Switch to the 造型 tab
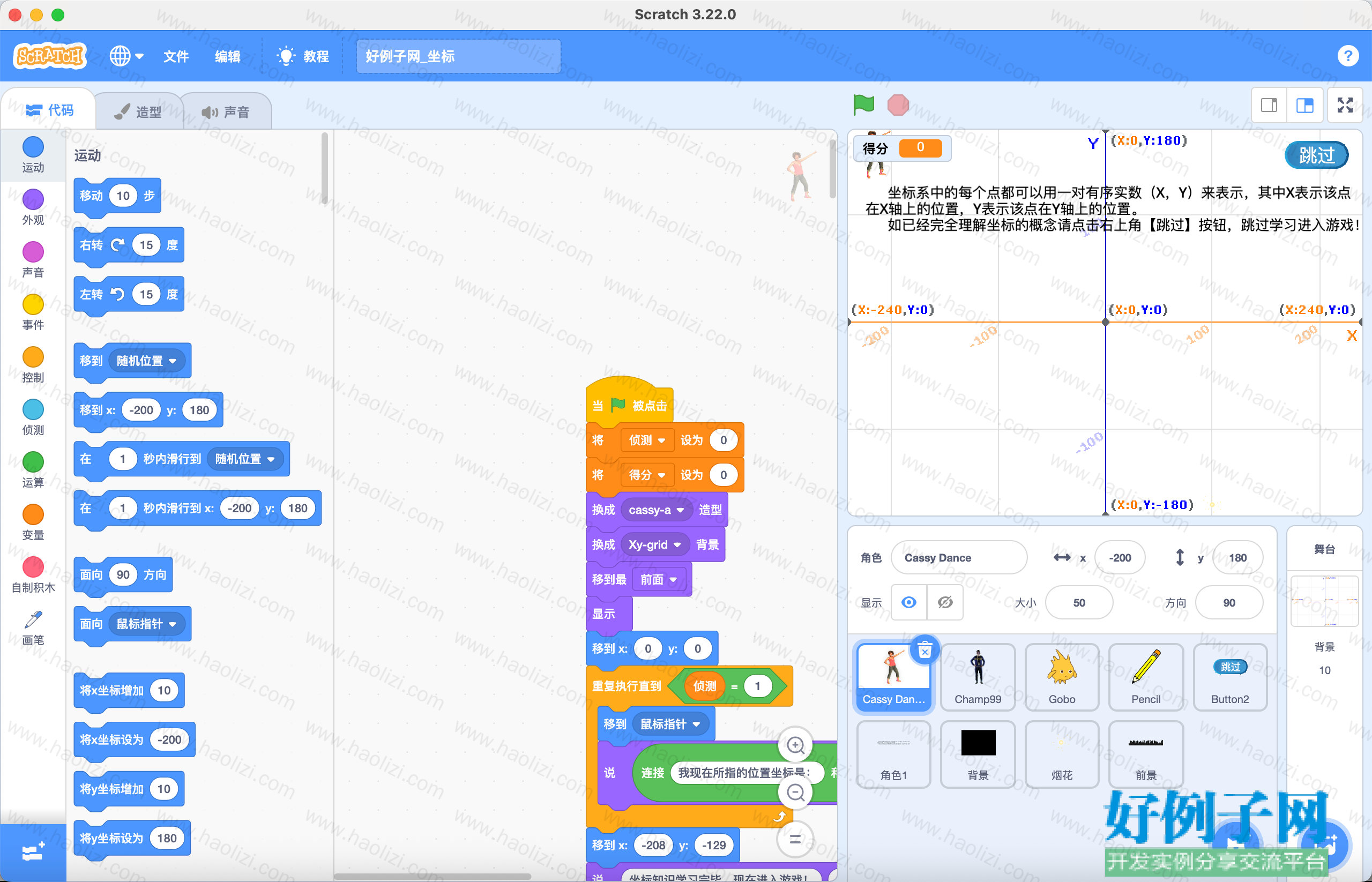 click(139, 111)
